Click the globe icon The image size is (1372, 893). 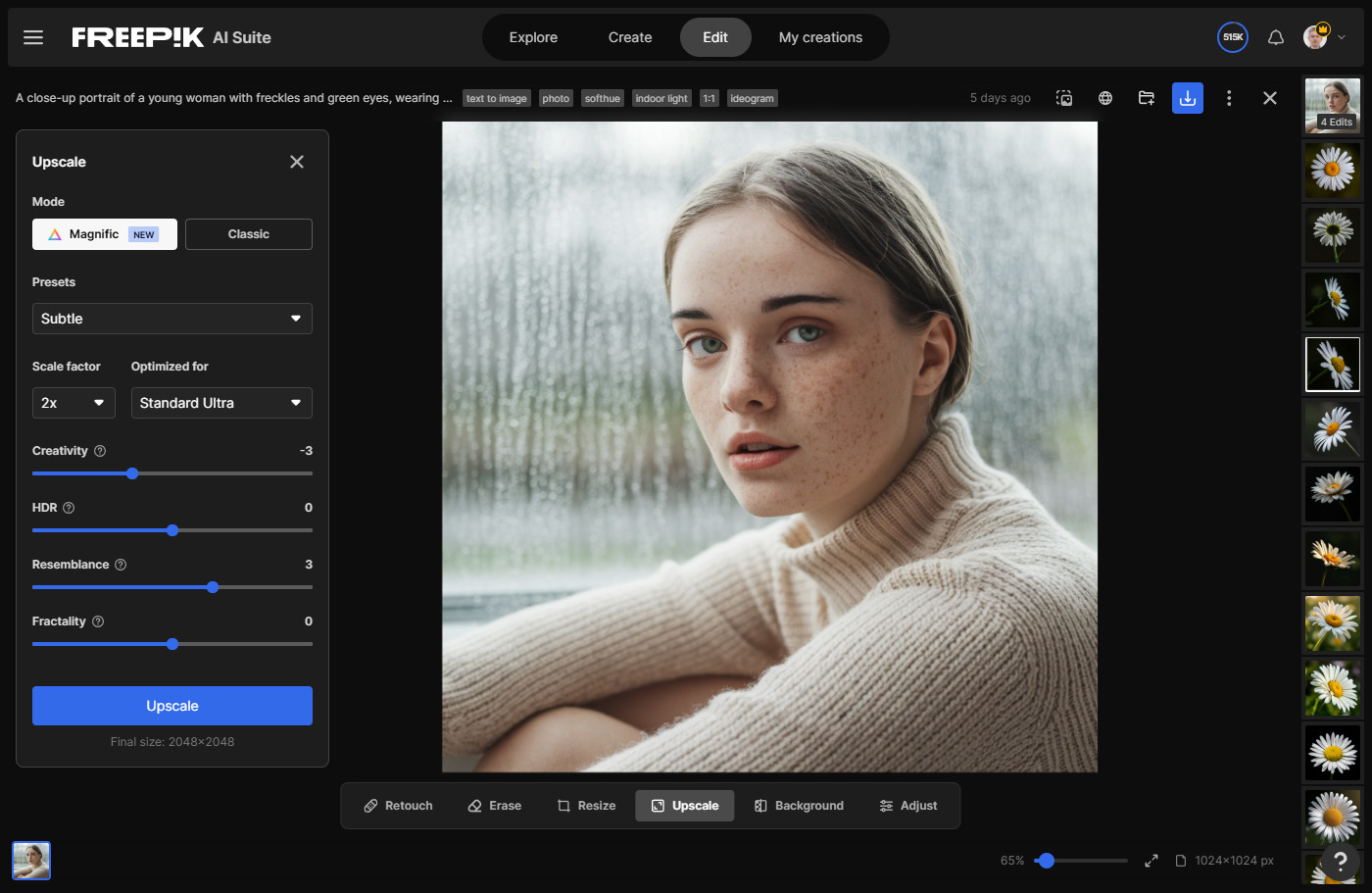coord(1105,98)
